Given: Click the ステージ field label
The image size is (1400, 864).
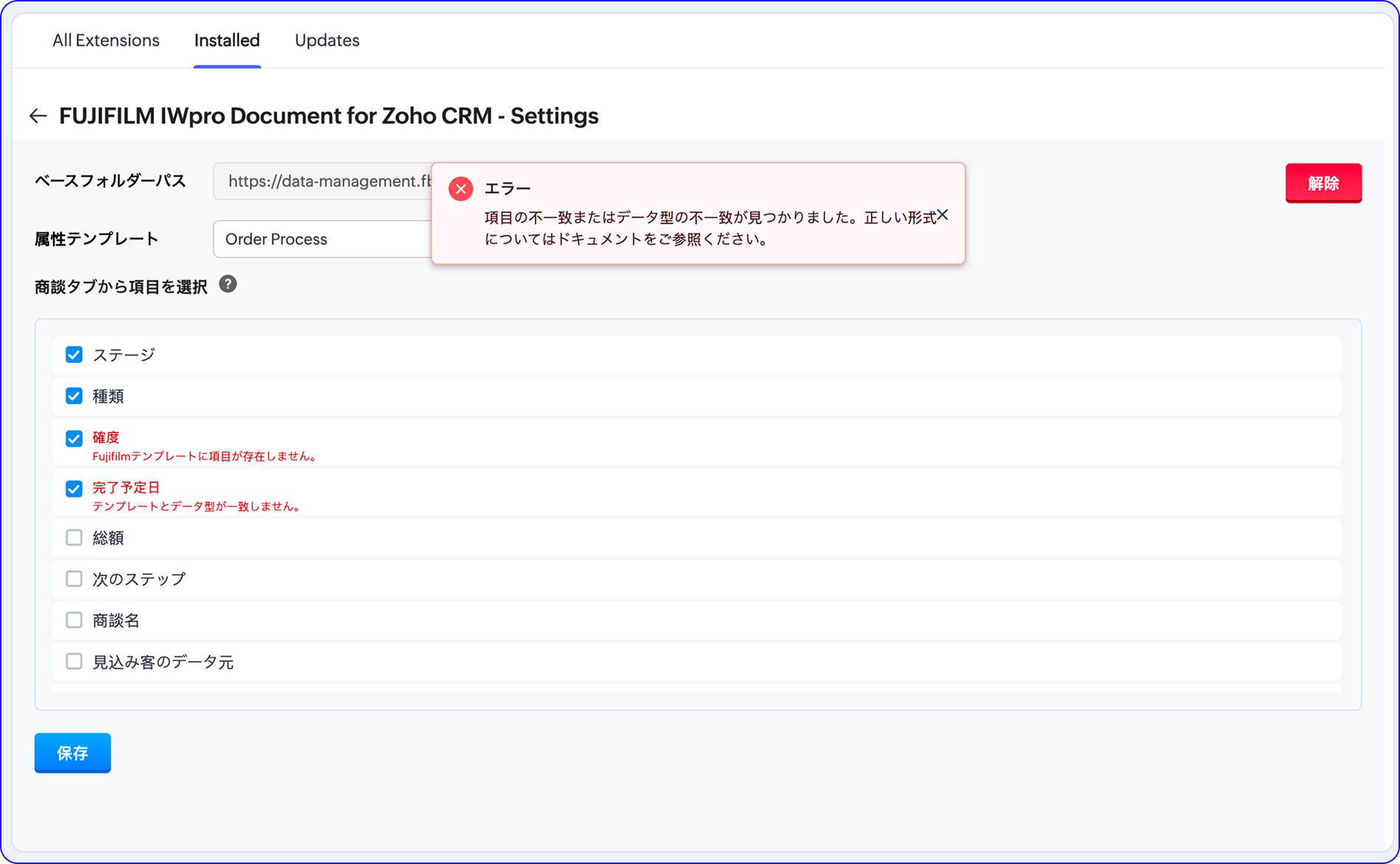Looking at the screenshot, I should (124, 355).
